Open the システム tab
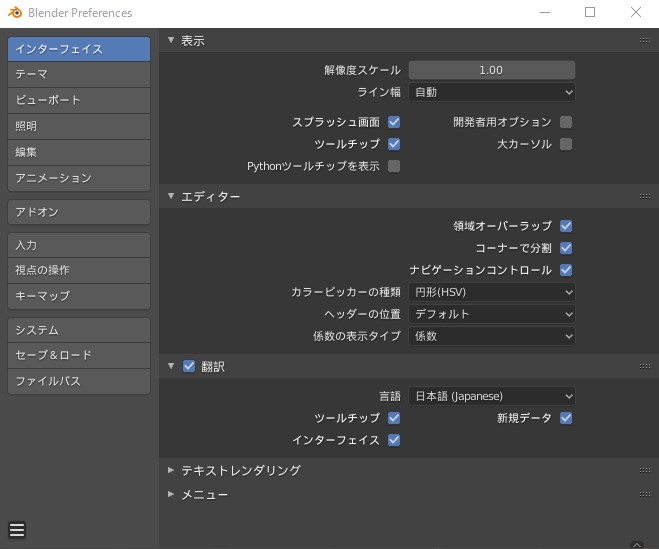This screenshot has height=549, width=659. [x=79, y=330]
